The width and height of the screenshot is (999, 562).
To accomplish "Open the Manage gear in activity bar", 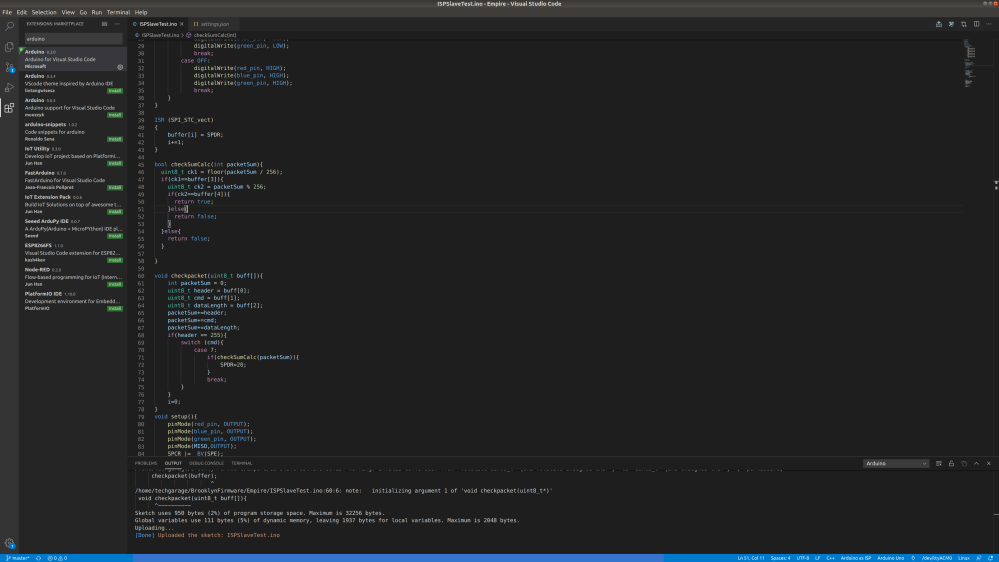I will coord(9,544).
